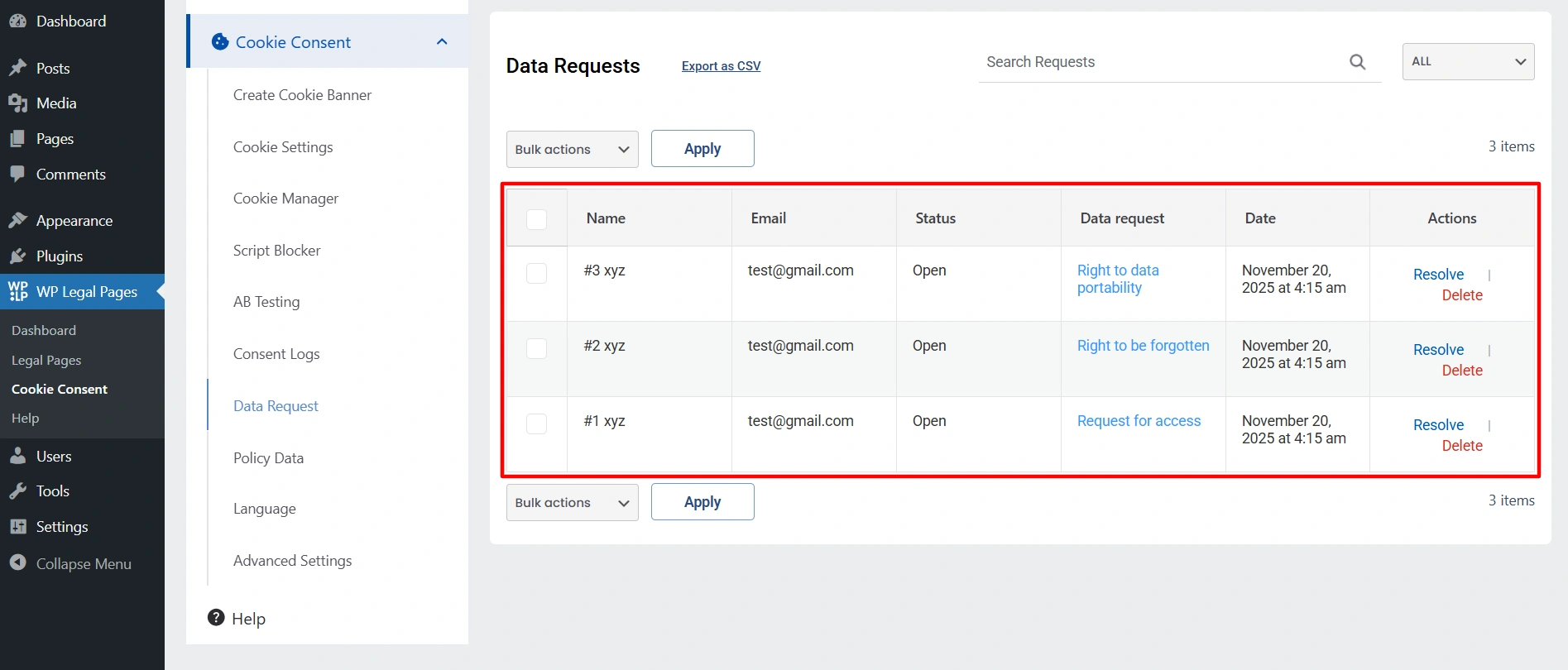1568x670 pixels.
Task: Open Legal Pages submenu item
Action: pos(46,361)
